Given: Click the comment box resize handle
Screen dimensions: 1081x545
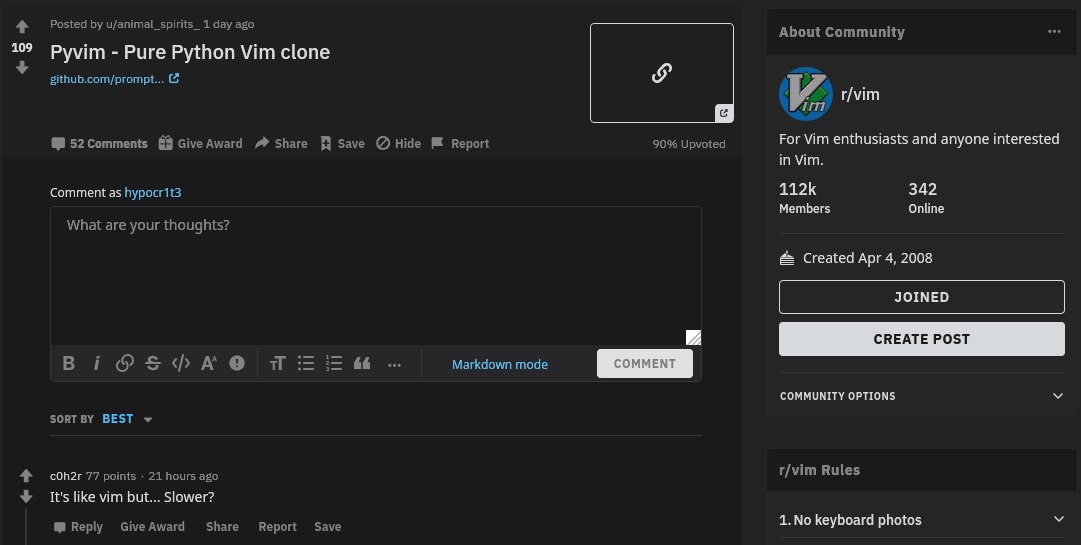Looking at the screenshot, I should [694, 337].
